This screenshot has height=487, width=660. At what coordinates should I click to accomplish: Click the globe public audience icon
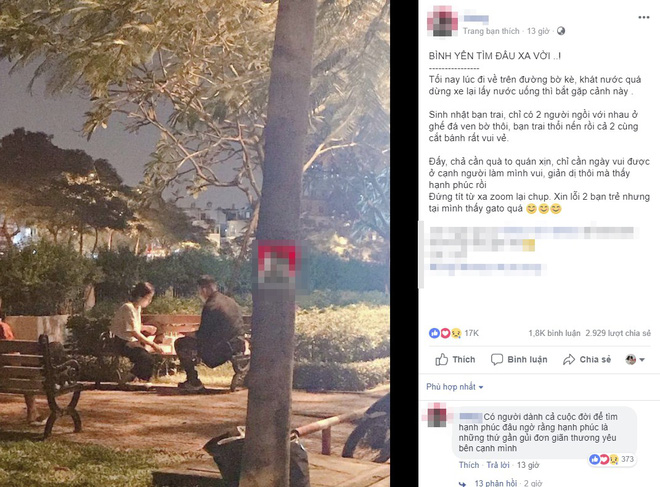[561, 31]
